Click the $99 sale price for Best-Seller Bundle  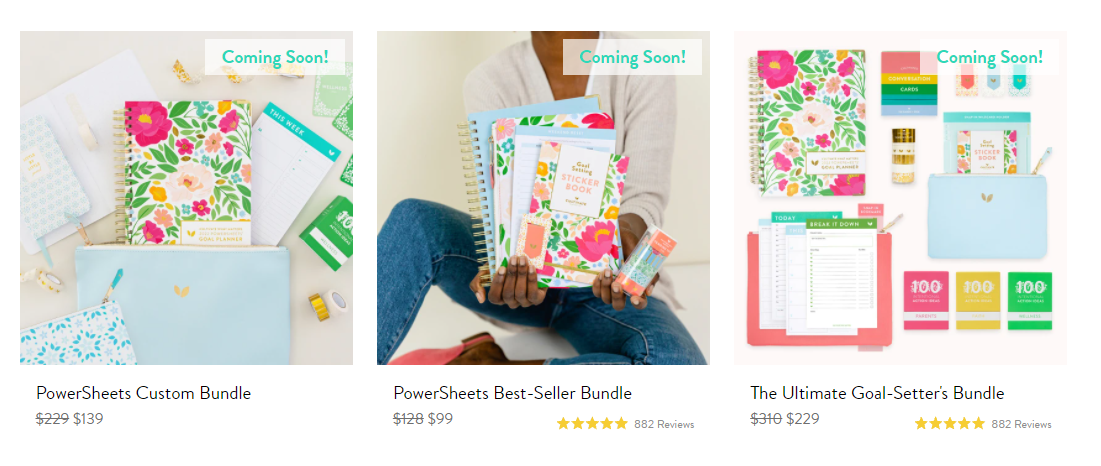(x=440, y=419)
